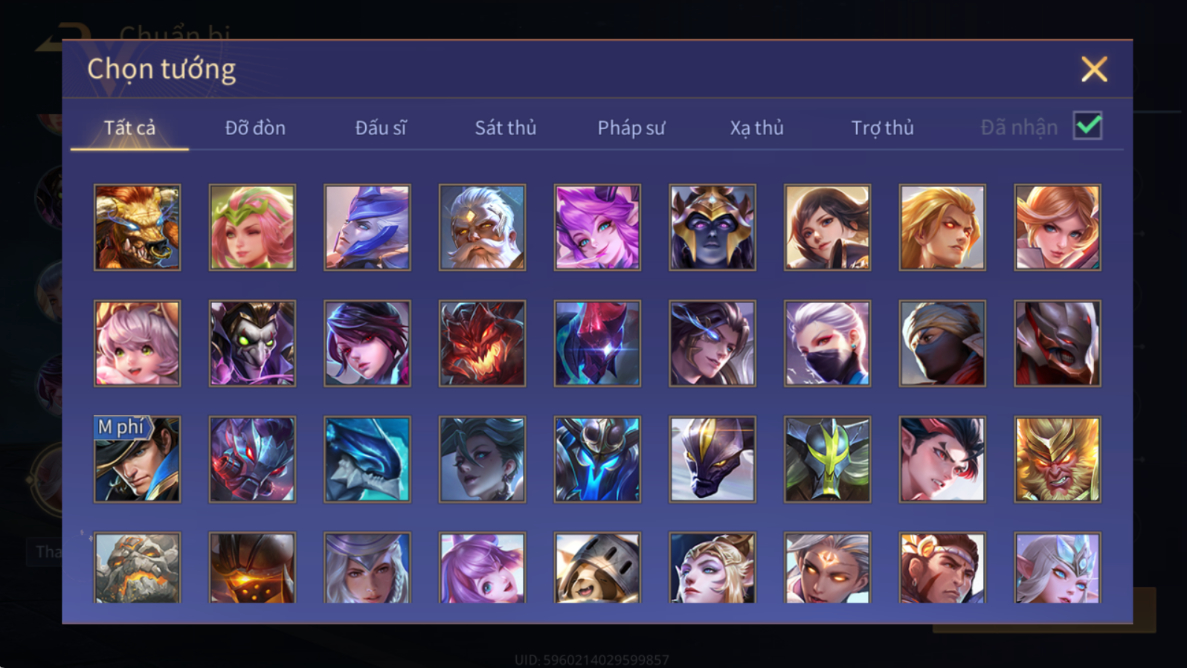This screenshot has height=668, width=1187.
Task: Choose the rock golem hero portrait
Action: coord(137,567)
